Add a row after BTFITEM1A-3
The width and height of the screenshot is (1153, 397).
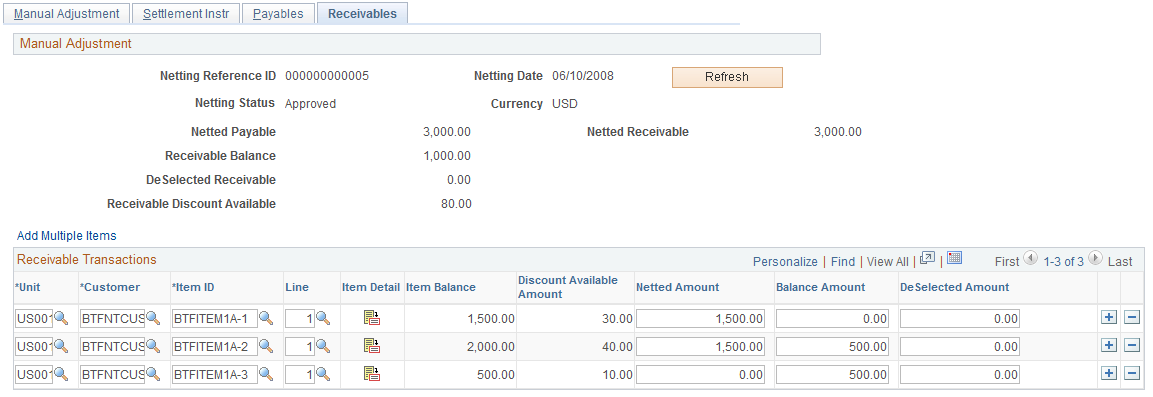click(1109, 373)
